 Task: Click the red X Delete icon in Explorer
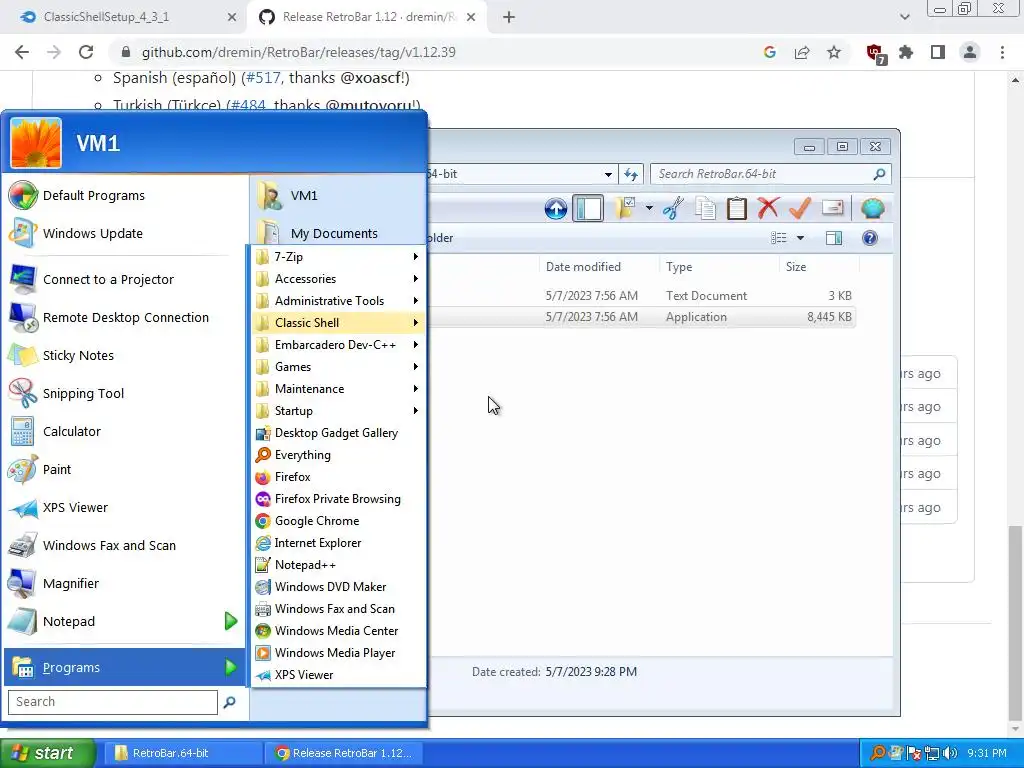(768, 208)
